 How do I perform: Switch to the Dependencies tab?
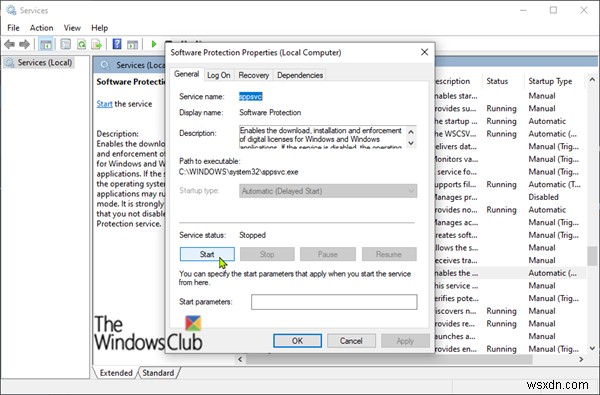pos(300,75)
